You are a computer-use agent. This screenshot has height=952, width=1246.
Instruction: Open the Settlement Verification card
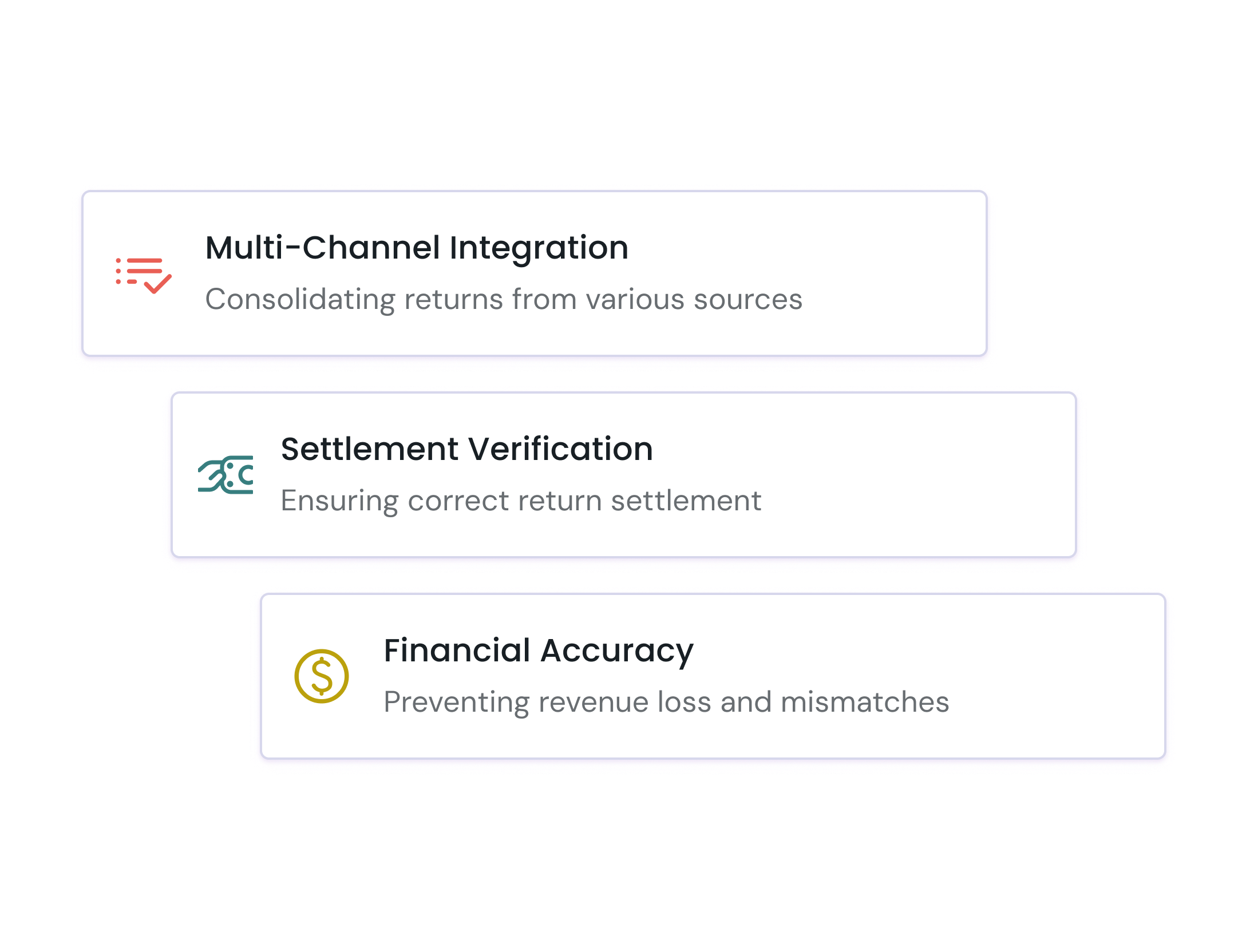point(624,475)
